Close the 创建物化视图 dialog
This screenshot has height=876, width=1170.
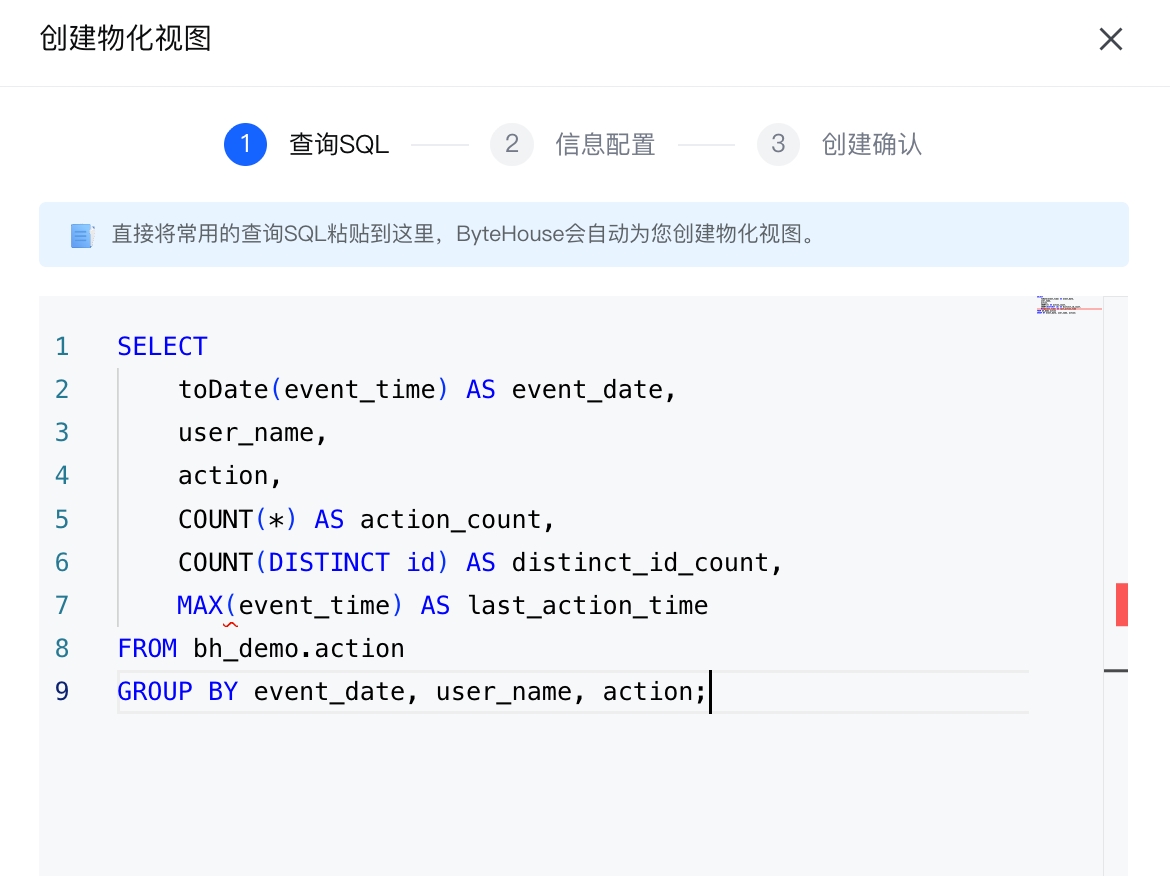click(x=1111, y=40)
